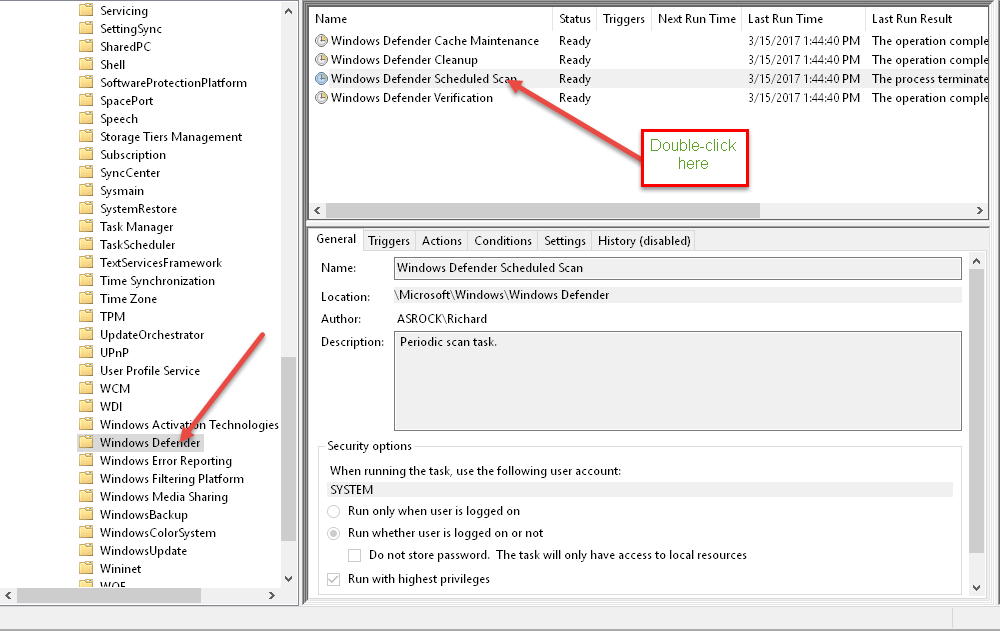
Task: Select the Speech folder icon
Action: pyautogui.click(x=86, y=118)
